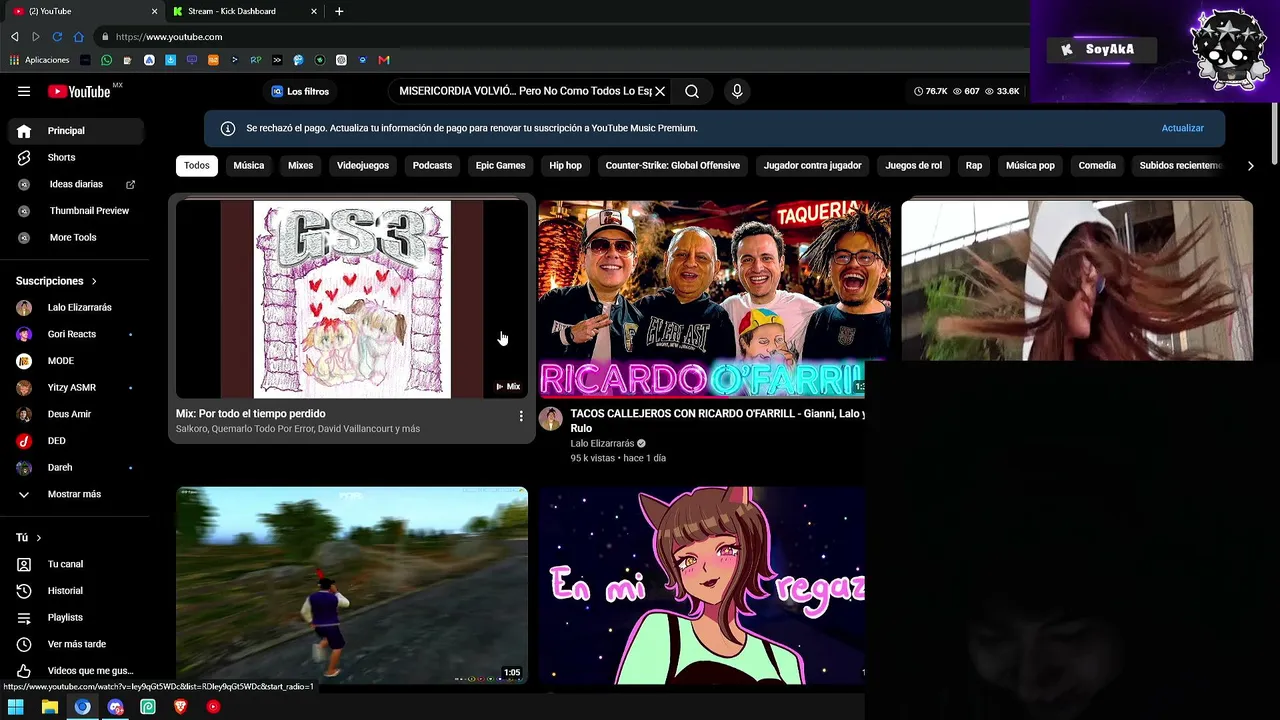This screenshot has height=720, width=1280.
Task: Open the Dareh subscription
Action: click(x=76, y=468)
